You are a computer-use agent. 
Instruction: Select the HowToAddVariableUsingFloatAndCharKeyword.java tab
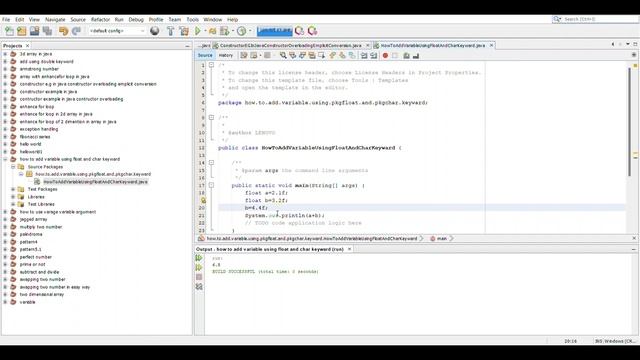[433, 45]
